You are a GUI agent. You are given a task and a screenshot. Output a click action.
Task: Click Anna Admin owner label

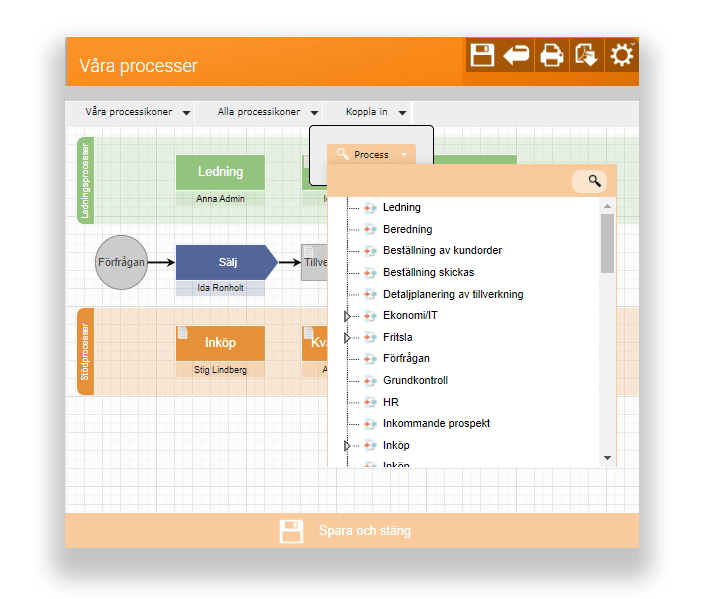pos(220,199)
